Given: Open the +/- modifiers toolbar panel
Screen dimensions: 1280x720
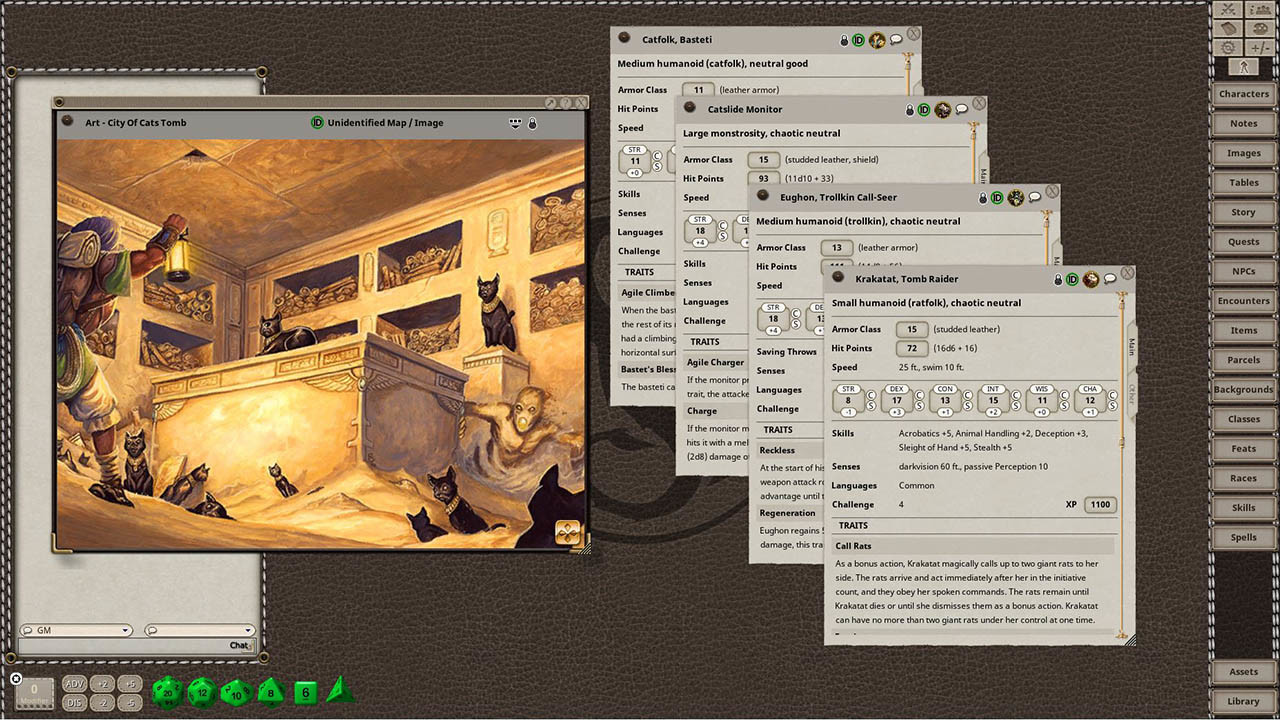Looking at the screenshot, I should tap(1259, 47).
